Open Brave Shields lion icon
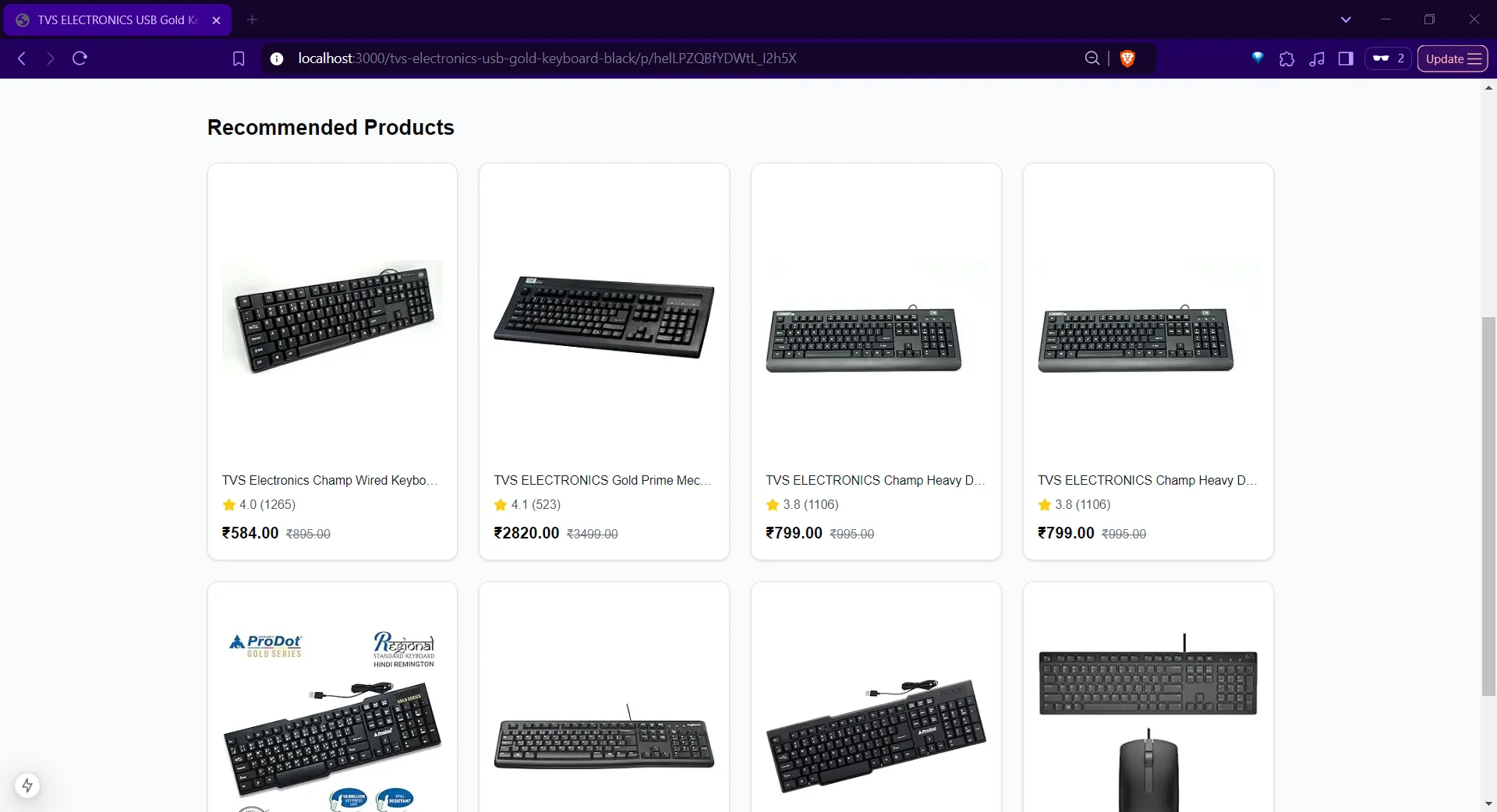Image resolution: width=1497 pixels, height=812 pixels. [x=1127, y=58]
